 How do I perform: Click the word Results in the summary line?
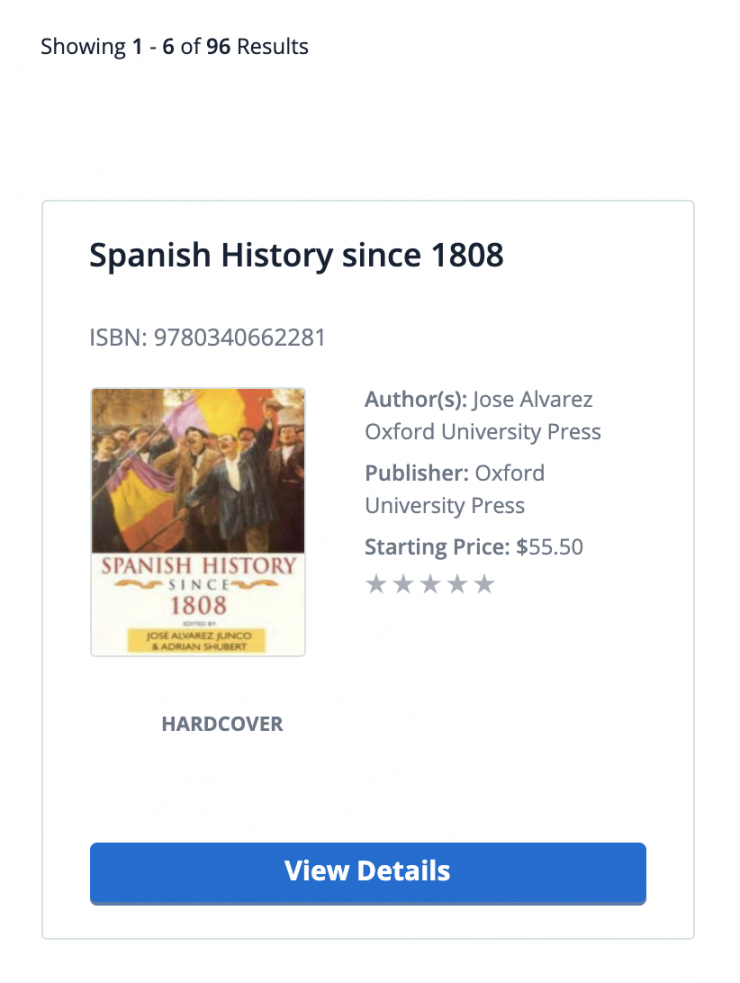[x=273, y=46]
